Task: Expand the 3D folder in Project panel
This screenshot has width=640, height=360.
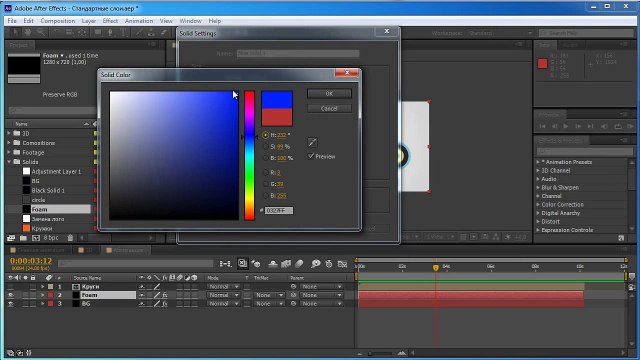Action: [x=9, y=133]
